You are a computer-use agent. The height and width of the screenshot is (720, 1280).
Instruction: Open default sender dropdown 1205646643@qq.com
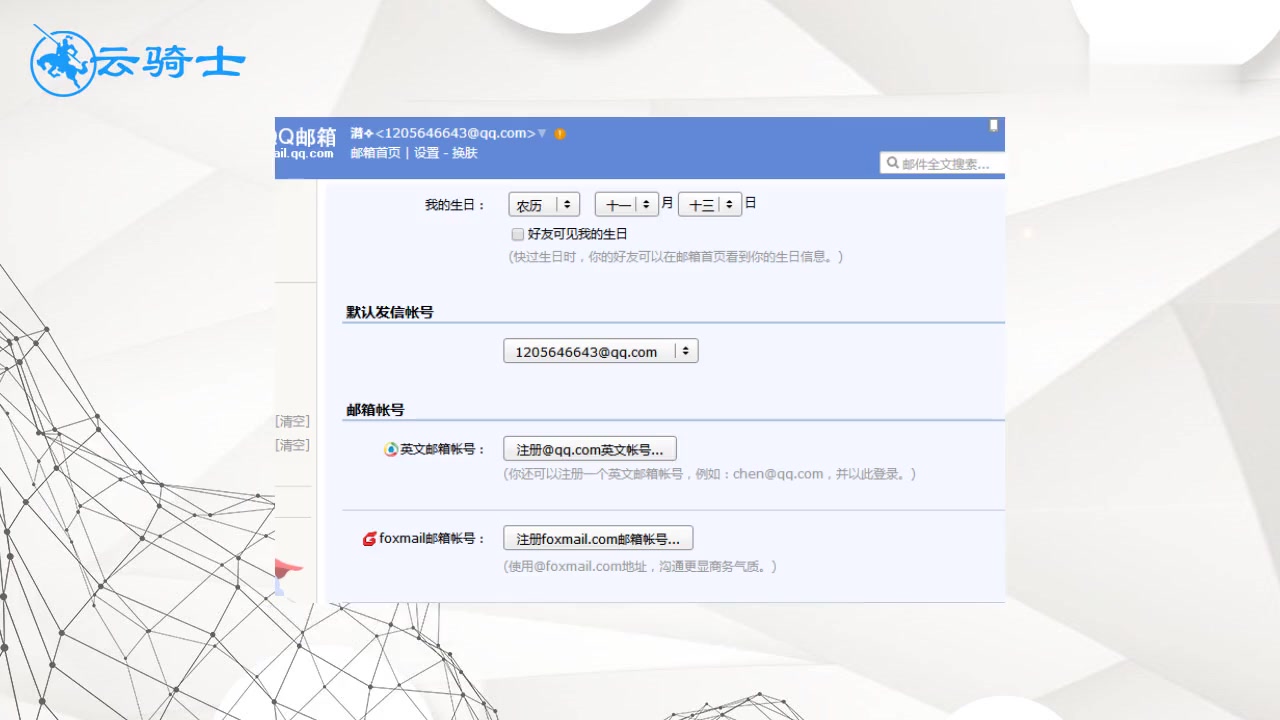(x=600, y=351)
